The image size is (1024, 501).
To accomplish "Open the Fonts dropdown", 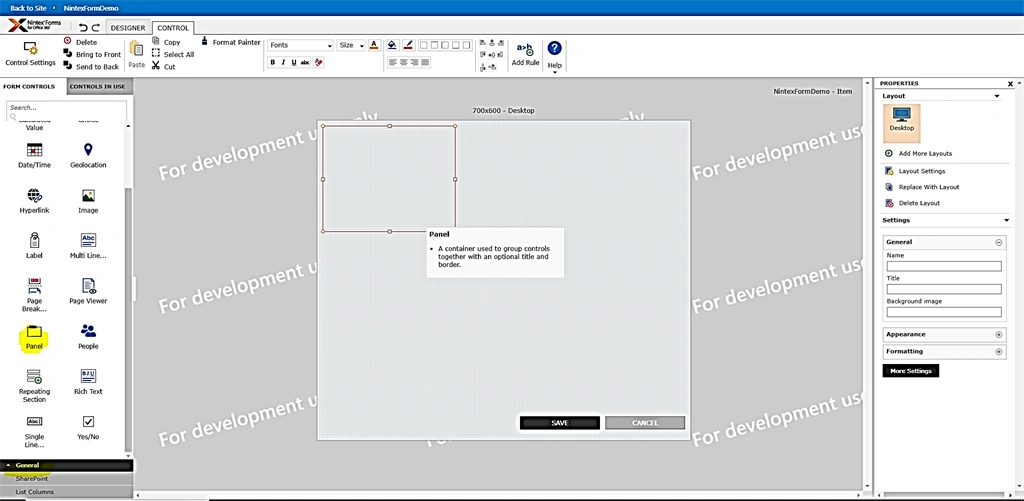I will (x=300, y=45).
